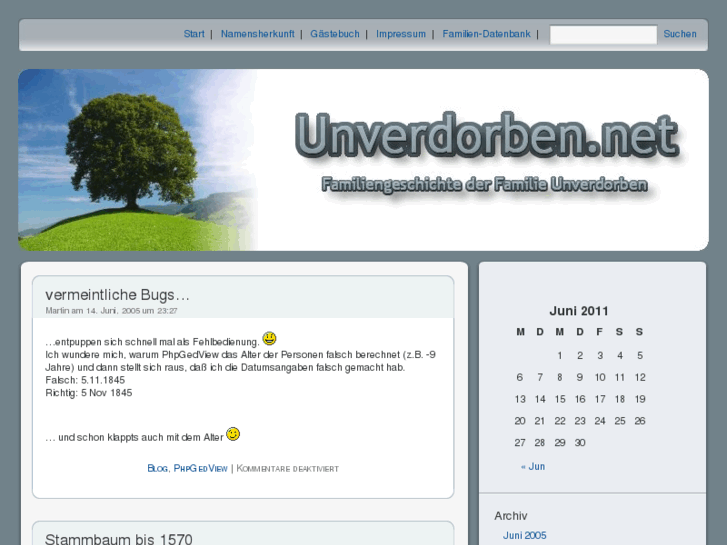Open the Stammbaum bis 1570 post

[x=119, y=539]
